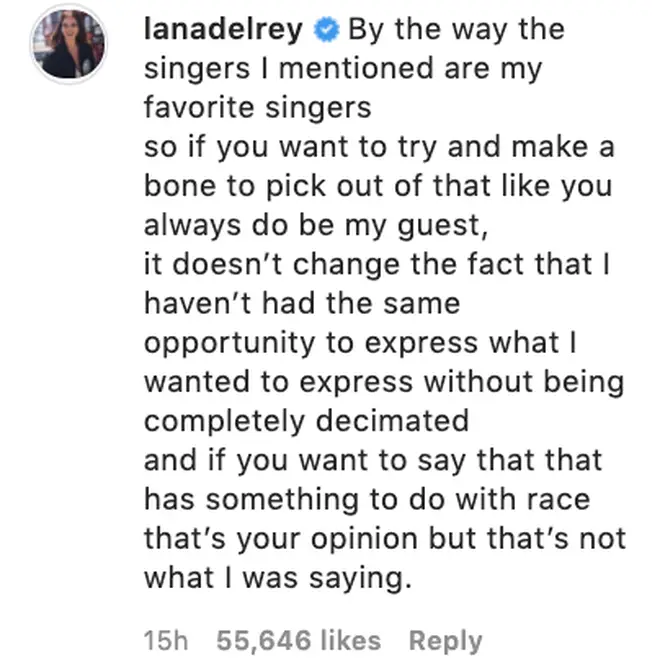This screenshot has width=660, height=663.
Task: Click the line "haven't had the same"
Action: [x=302, y=303]
